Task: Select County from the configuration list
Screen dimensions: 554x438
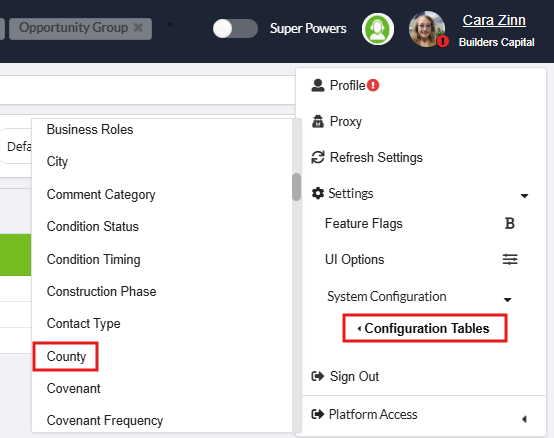Action: 66,356
